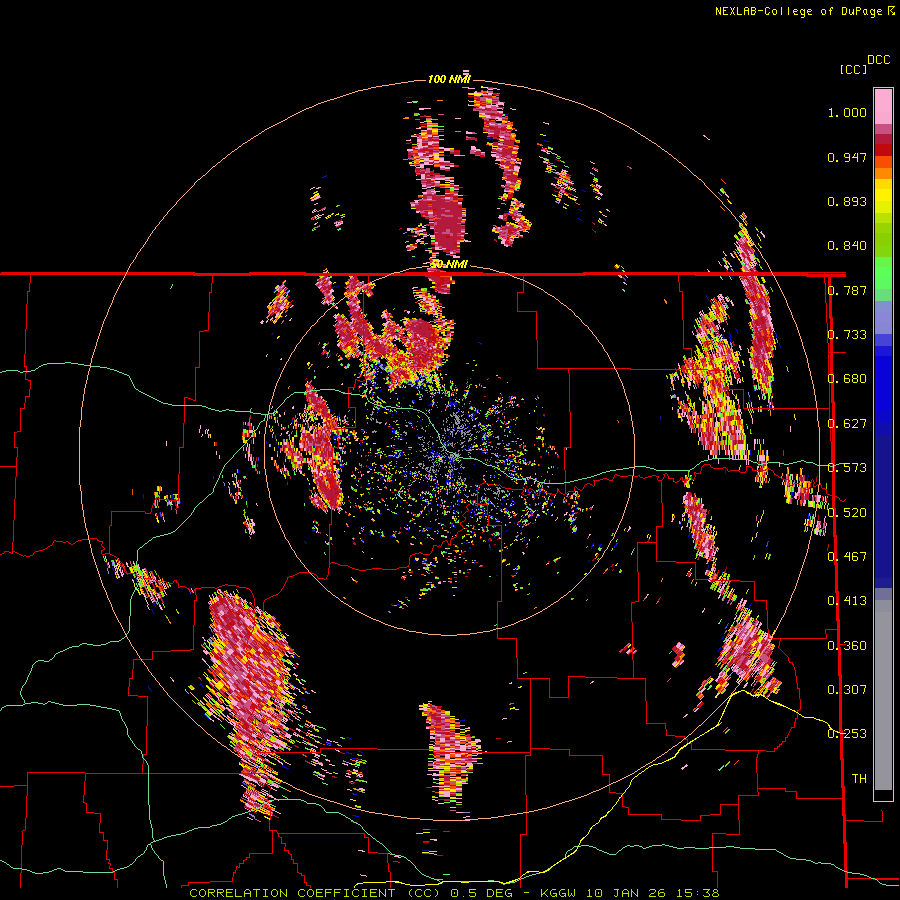Pick the light pink top segment of color bar

tap(883, 107)
